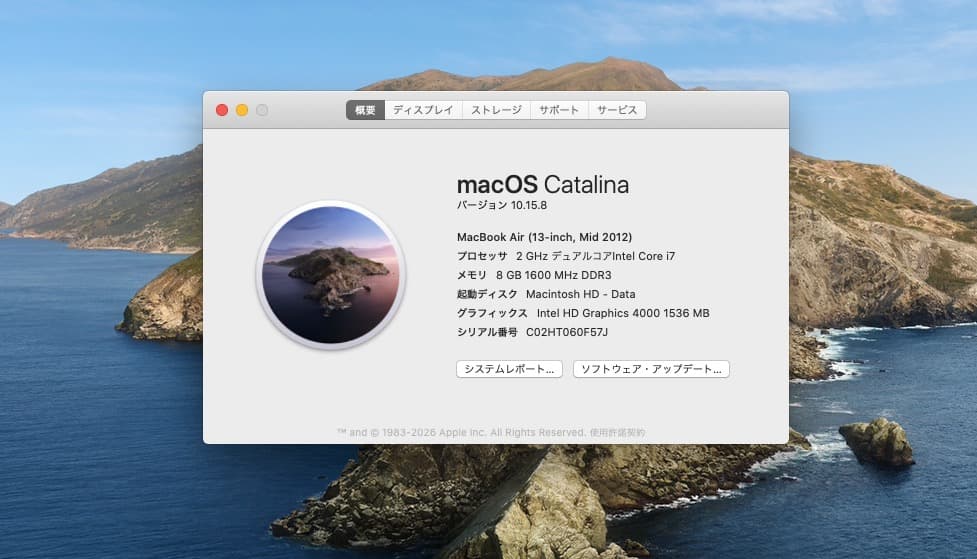The image size is (977, 559).
Task: Click the シリアル番号 label
Action: [487, 332]
